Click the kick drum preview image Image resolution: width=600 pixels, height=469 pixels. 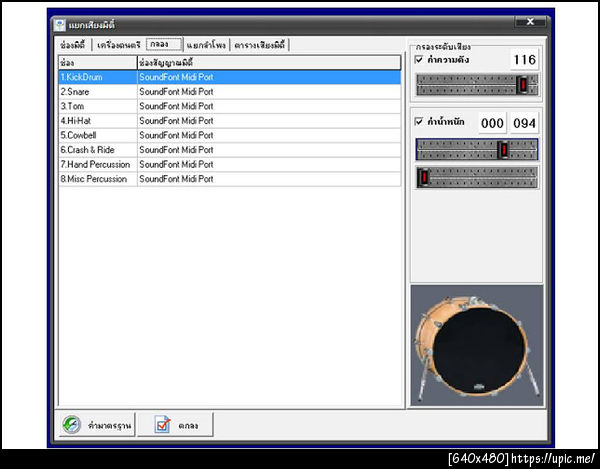477,345
